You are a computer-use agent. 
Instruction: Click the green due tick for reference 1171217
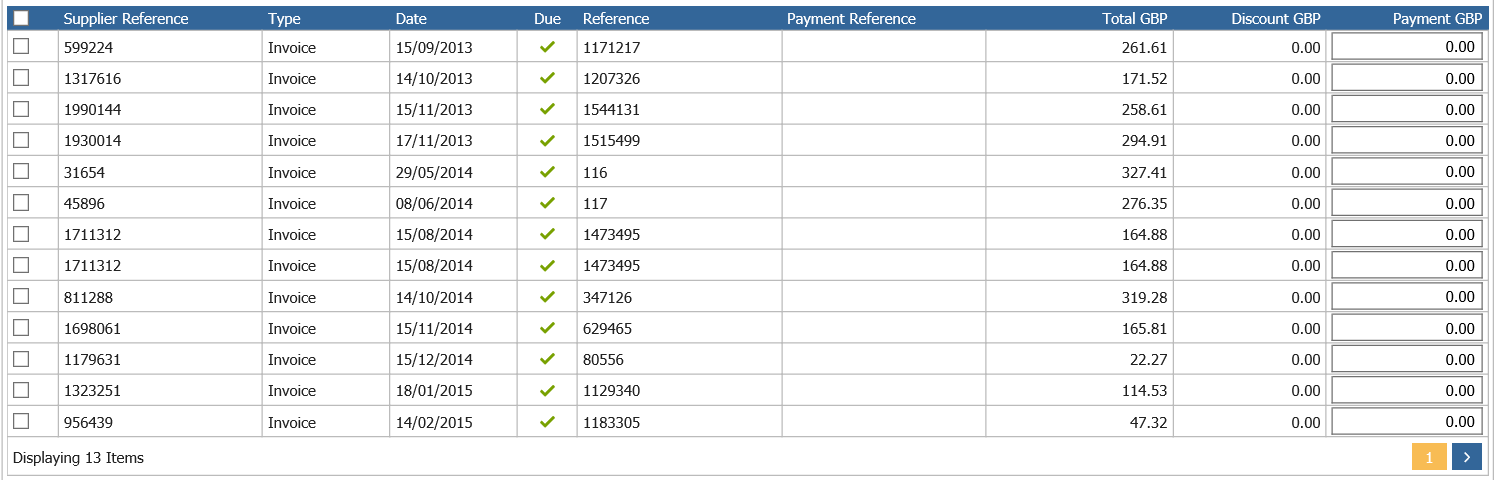547,47
